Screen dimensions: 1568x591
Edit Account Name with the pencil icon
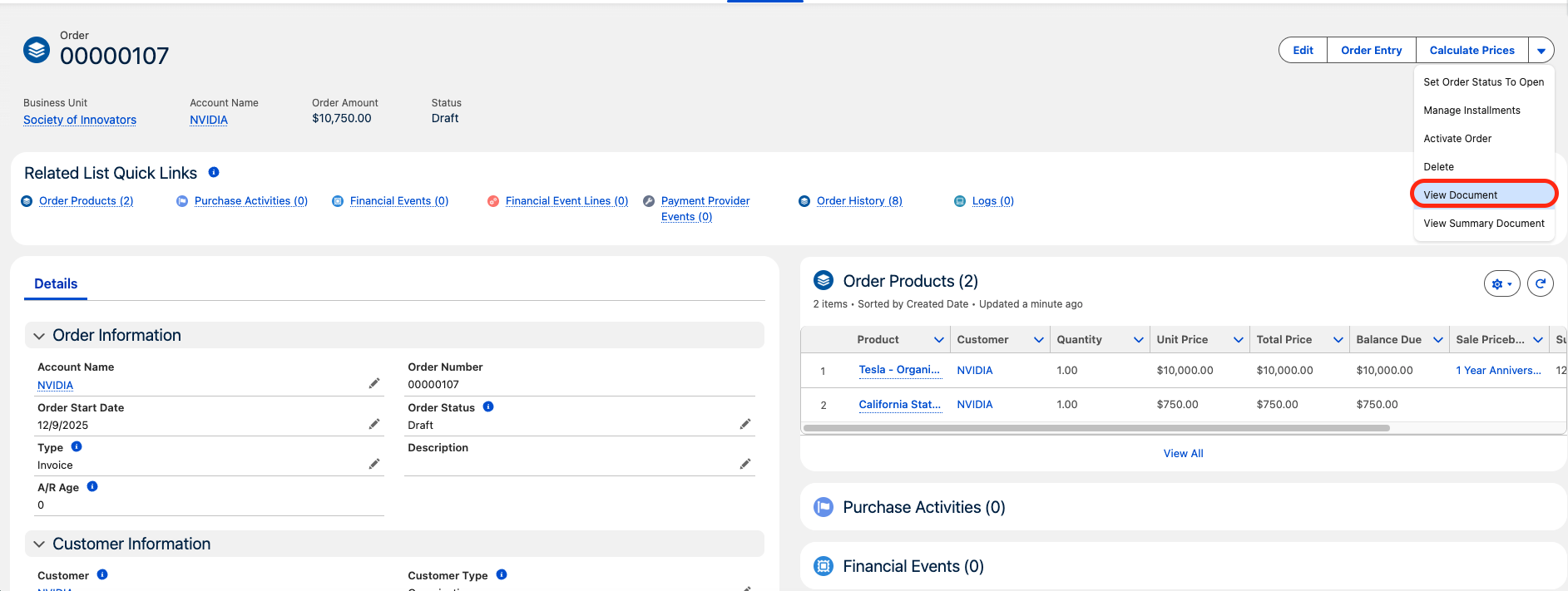point(374,383)
